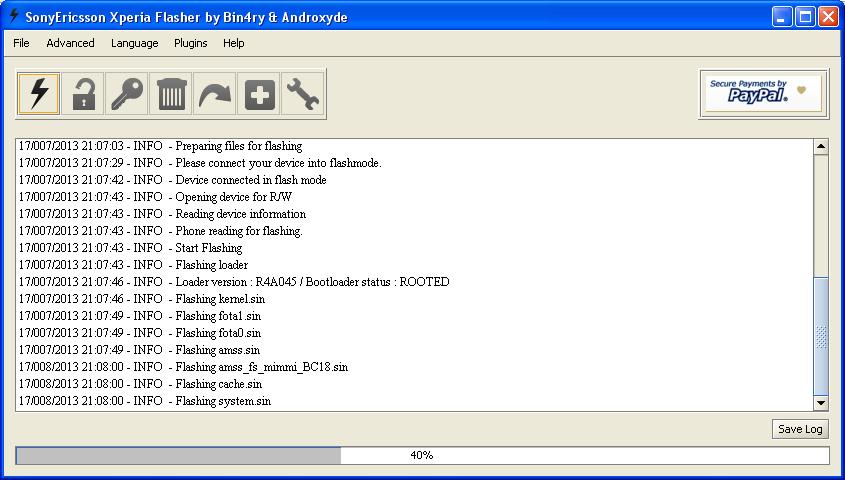
Task: Open the File menu
Action: tap(21, 43)
